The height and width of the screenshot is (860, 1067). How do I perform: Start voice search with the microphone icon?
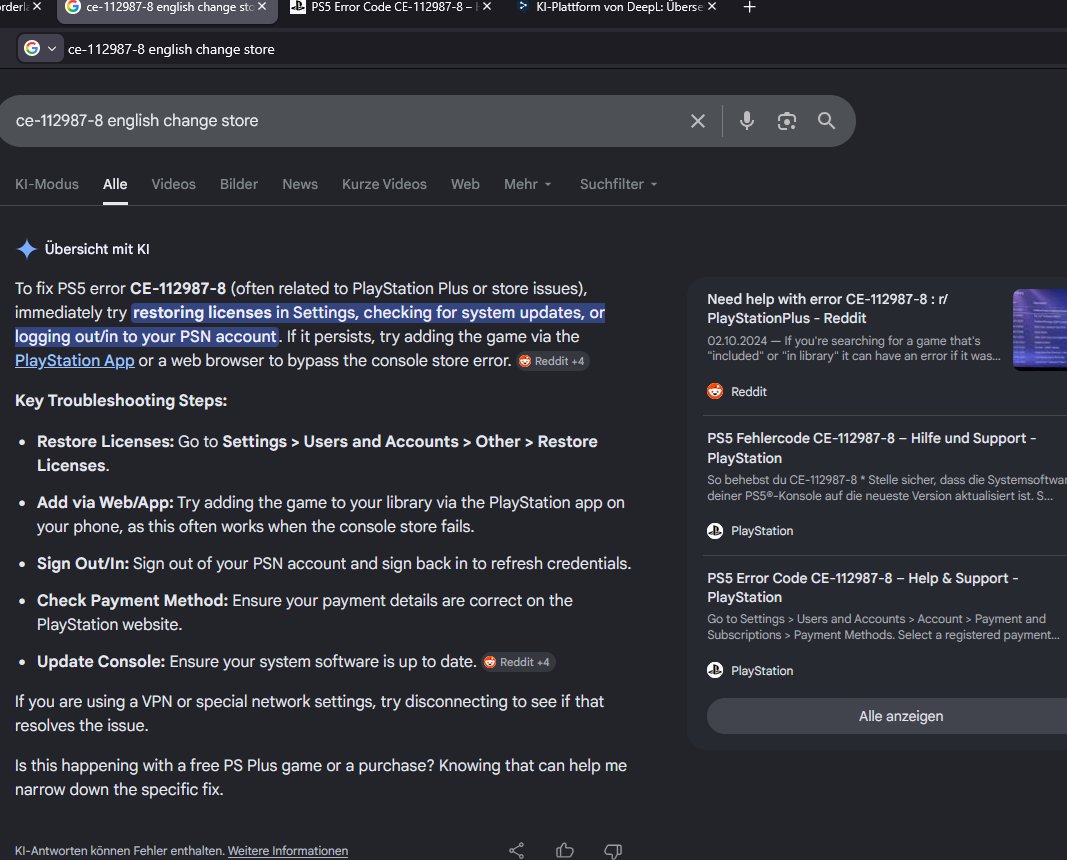click(x=746, y=121)
